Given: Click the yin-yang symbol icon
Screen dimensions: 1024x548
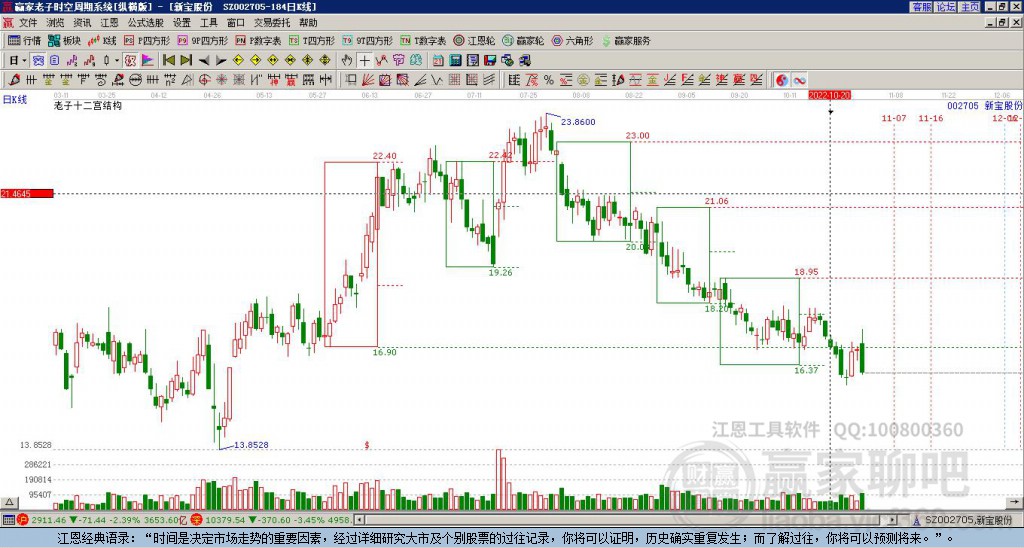Looking at the screenshot, I should [782, 80].
